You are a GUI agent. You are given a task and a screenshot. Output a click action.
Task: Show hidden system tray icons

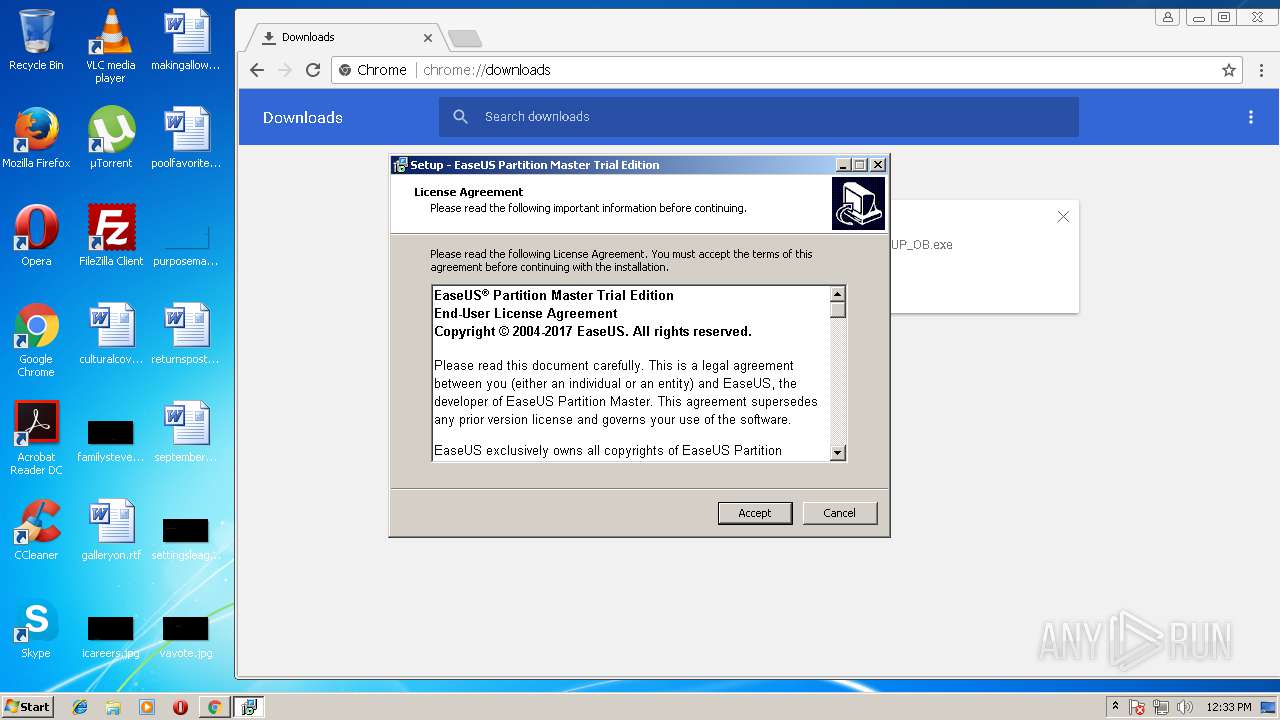point(1115,706)
